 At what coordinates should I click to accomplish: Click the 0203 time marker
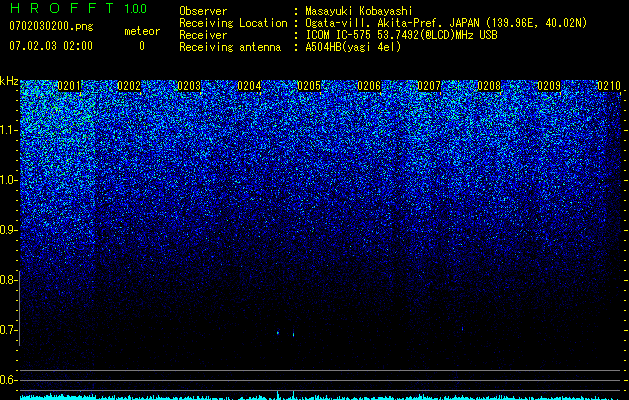[x=189, y=86]
